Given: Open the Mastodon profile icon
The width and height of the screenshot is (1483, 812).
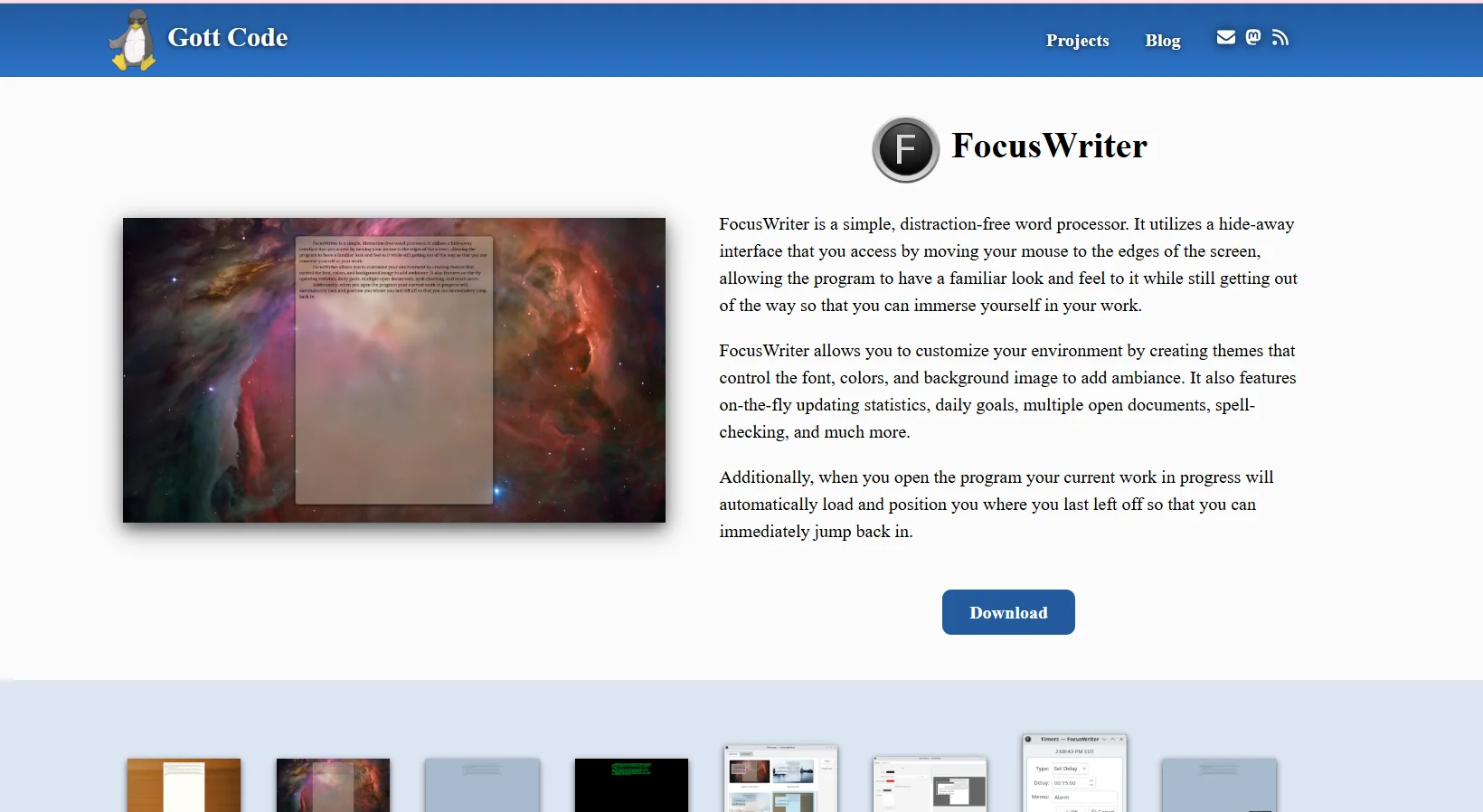Looking at the screenshot, I should click(x=1253, y=37).
